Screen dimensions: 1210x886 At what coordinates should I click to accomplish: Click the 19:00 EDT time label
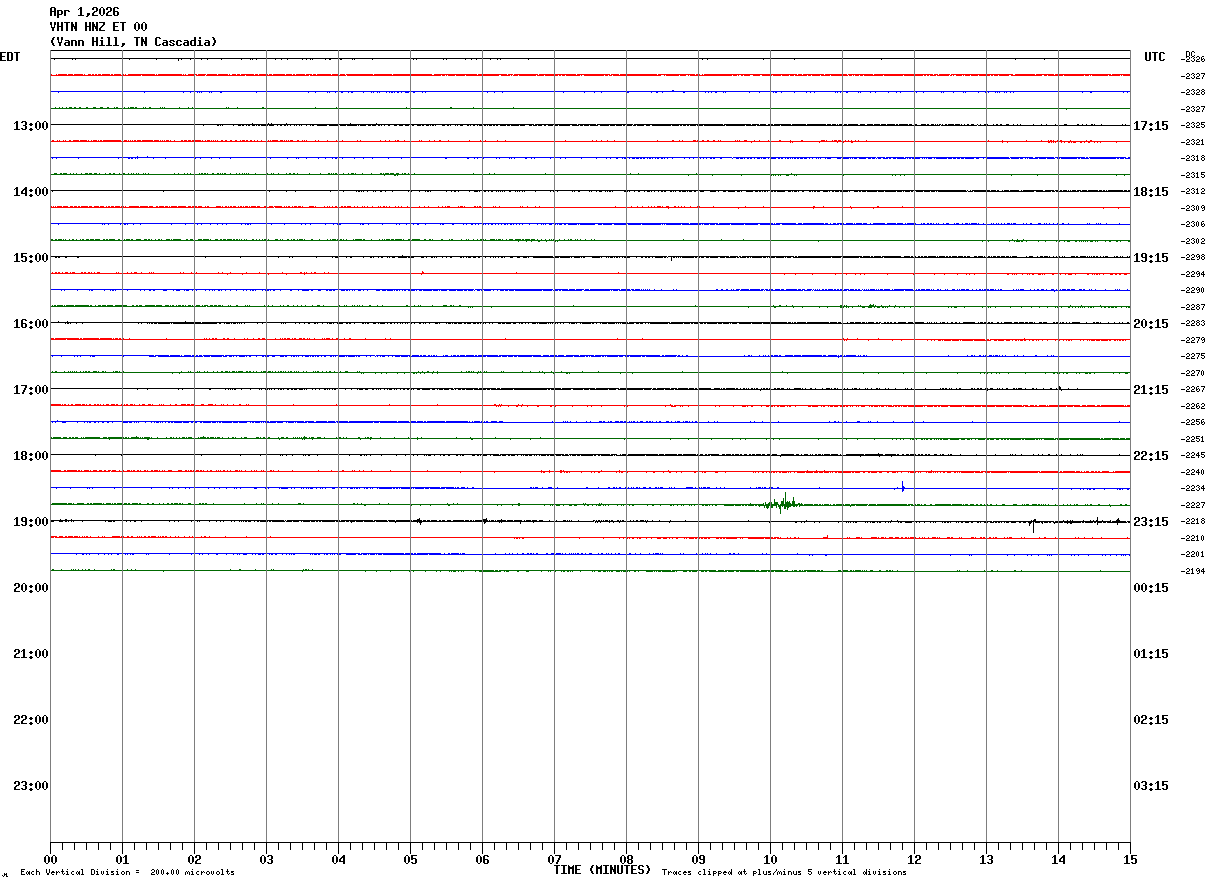coord(30,522)
